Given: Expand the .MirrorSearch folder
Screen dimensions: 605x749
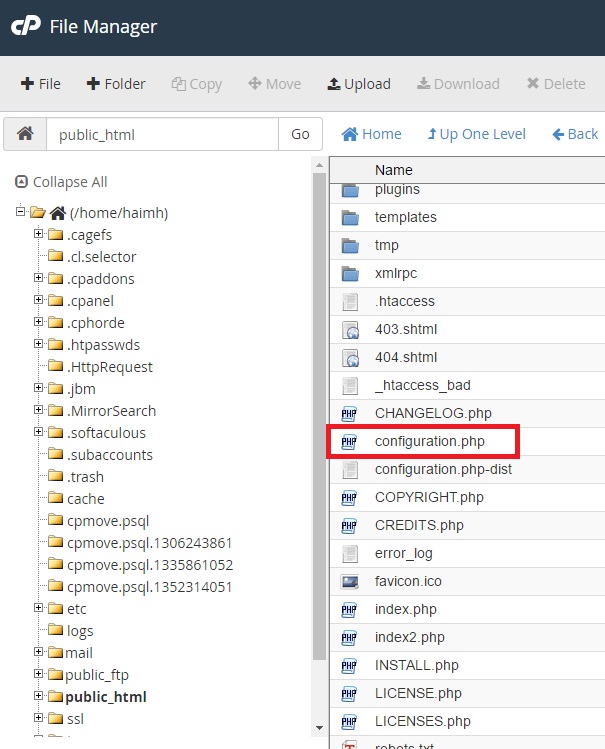Looking at the screenshot, I should [38, 409].
